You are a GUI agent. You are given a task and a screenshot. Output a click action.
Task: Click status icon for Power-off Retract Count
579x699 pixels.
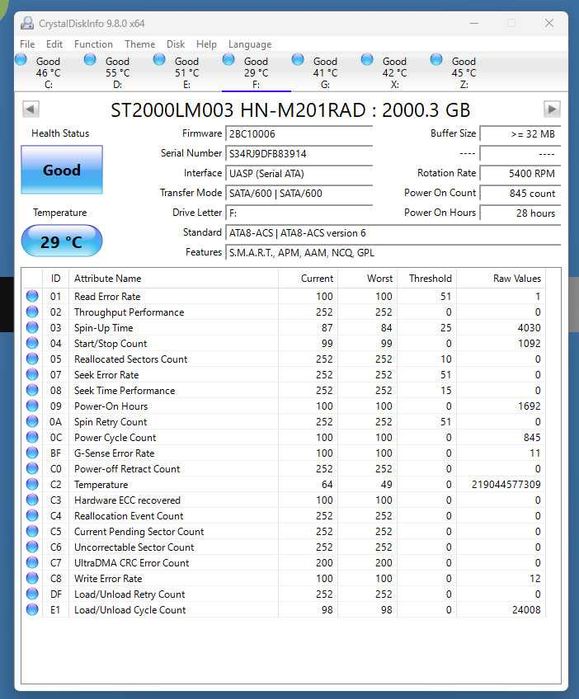[32, 469]
